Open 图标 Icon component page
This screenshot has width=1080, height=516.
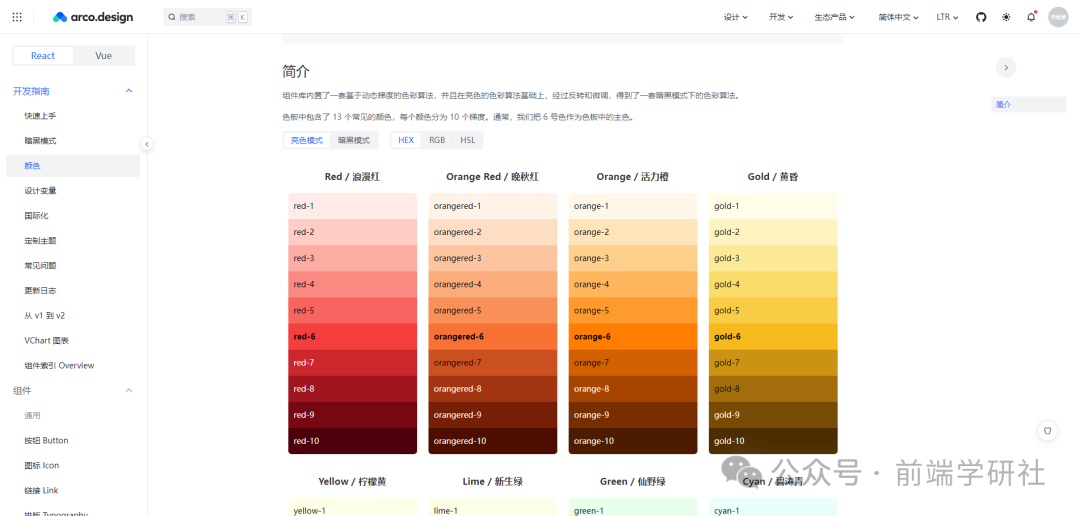coord(73,466)
